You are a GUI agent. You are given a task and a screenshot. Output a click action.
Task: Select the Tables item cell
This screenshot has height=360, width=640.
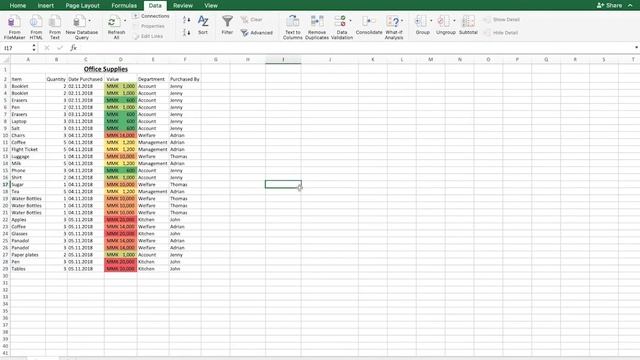(x=28, y=269)
